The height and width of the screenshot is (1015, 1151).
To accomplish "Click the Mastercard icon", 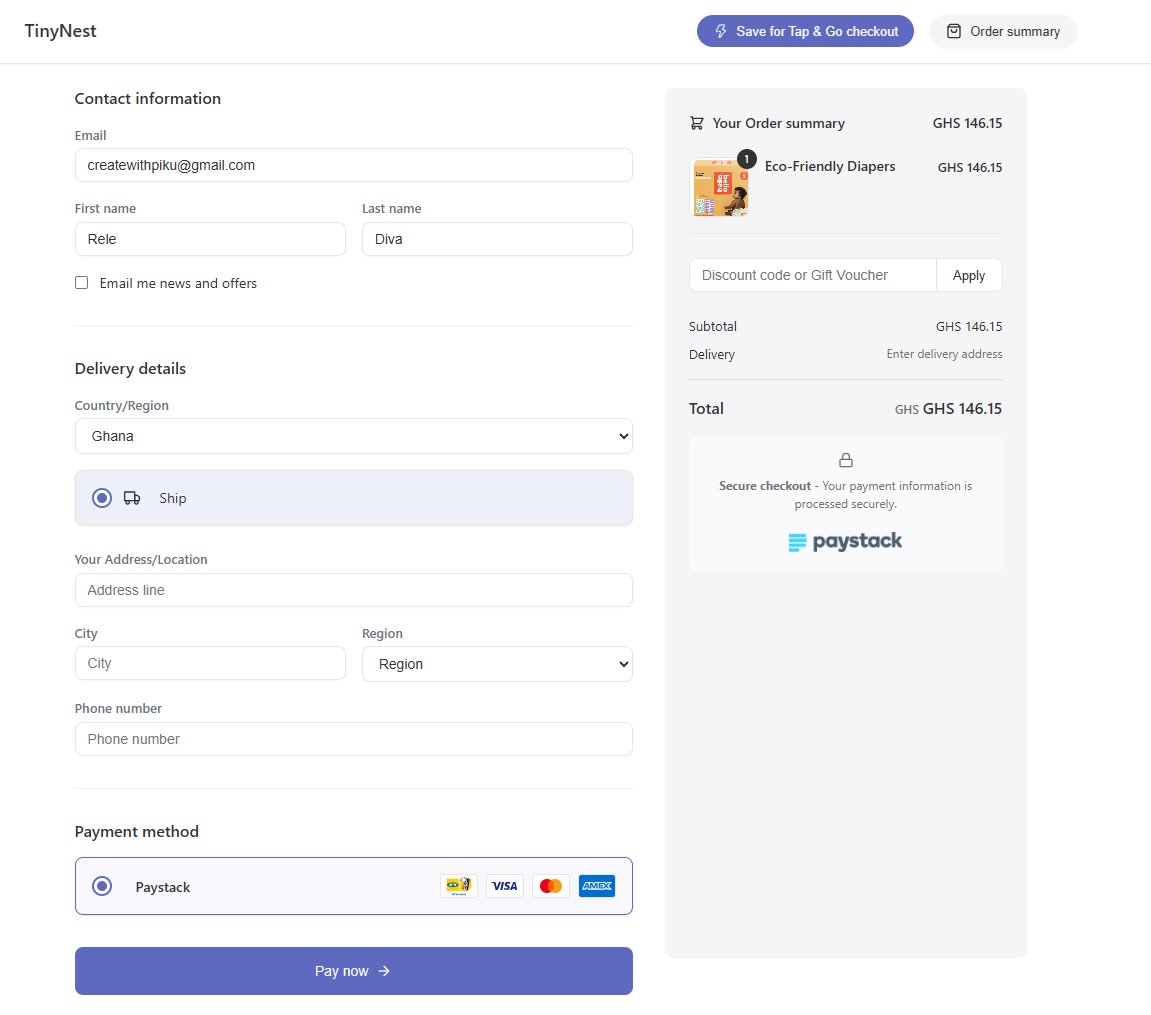I will pyautogui.click(x=551, y=886).
